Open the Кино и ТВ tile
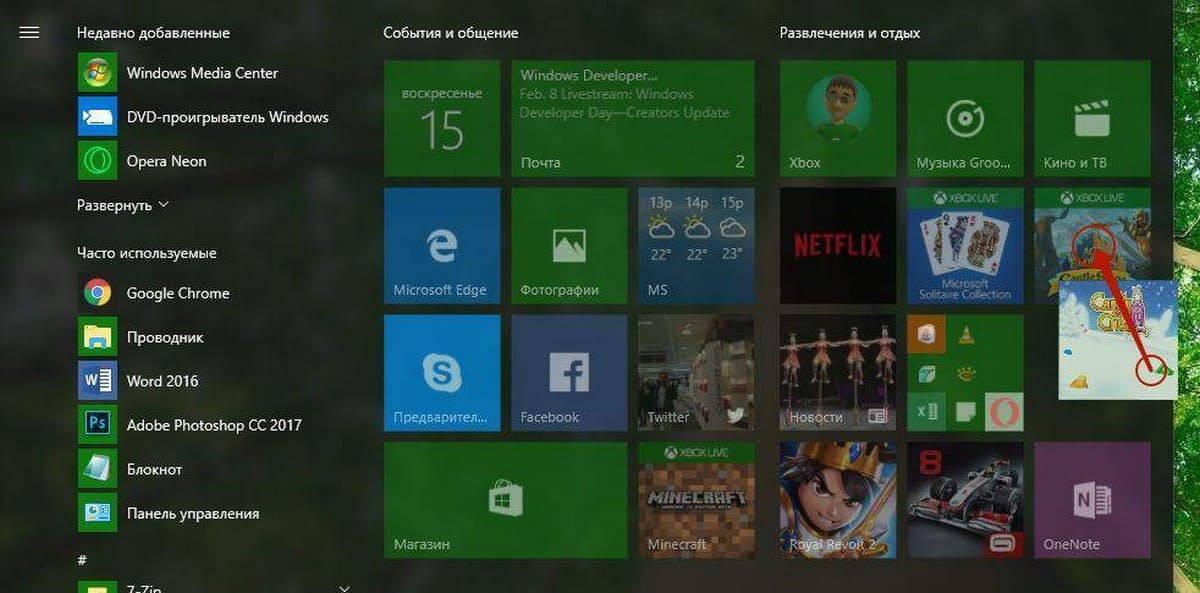The height and width of the screenshot is (593, 1200). coord(1092,118)
